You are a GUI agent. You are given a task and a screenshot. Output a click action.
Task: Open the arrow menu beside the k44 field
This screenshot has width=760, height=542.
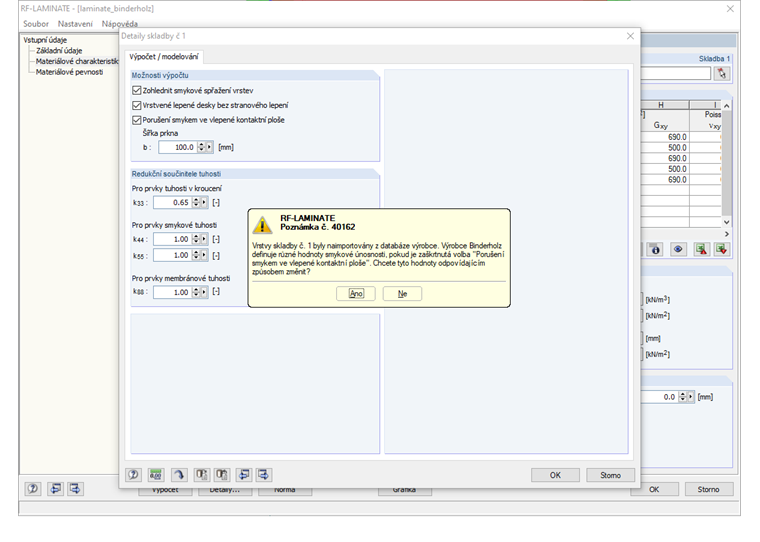[x=204, y=239]
